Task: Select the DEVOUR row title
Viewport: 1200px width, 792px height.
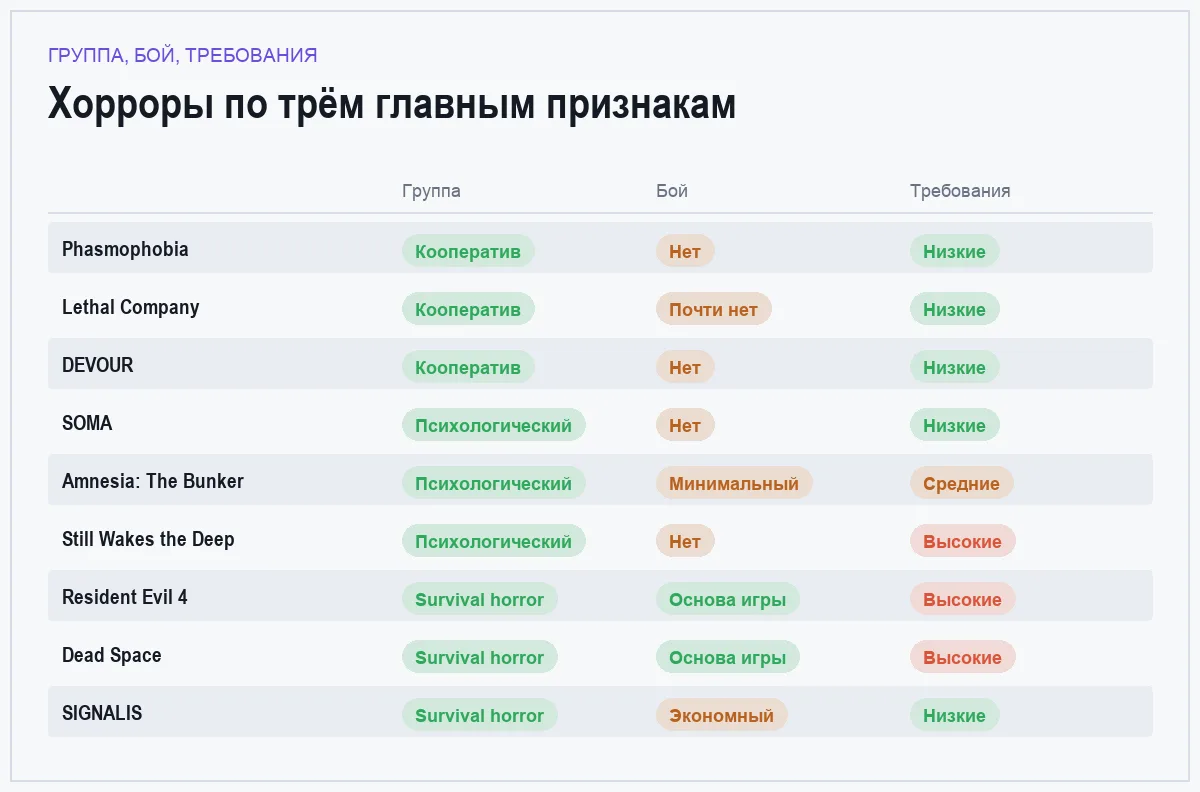Action: pyautogui.click(x=98, y=365)
